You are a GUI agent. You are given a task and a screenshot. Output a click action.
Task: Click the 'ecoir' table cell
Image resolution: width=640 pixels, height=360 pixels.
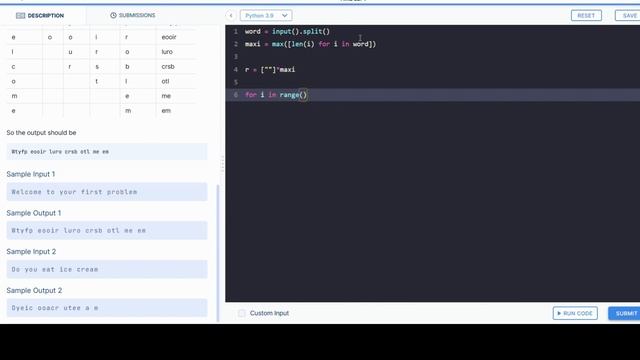[169, 37]
